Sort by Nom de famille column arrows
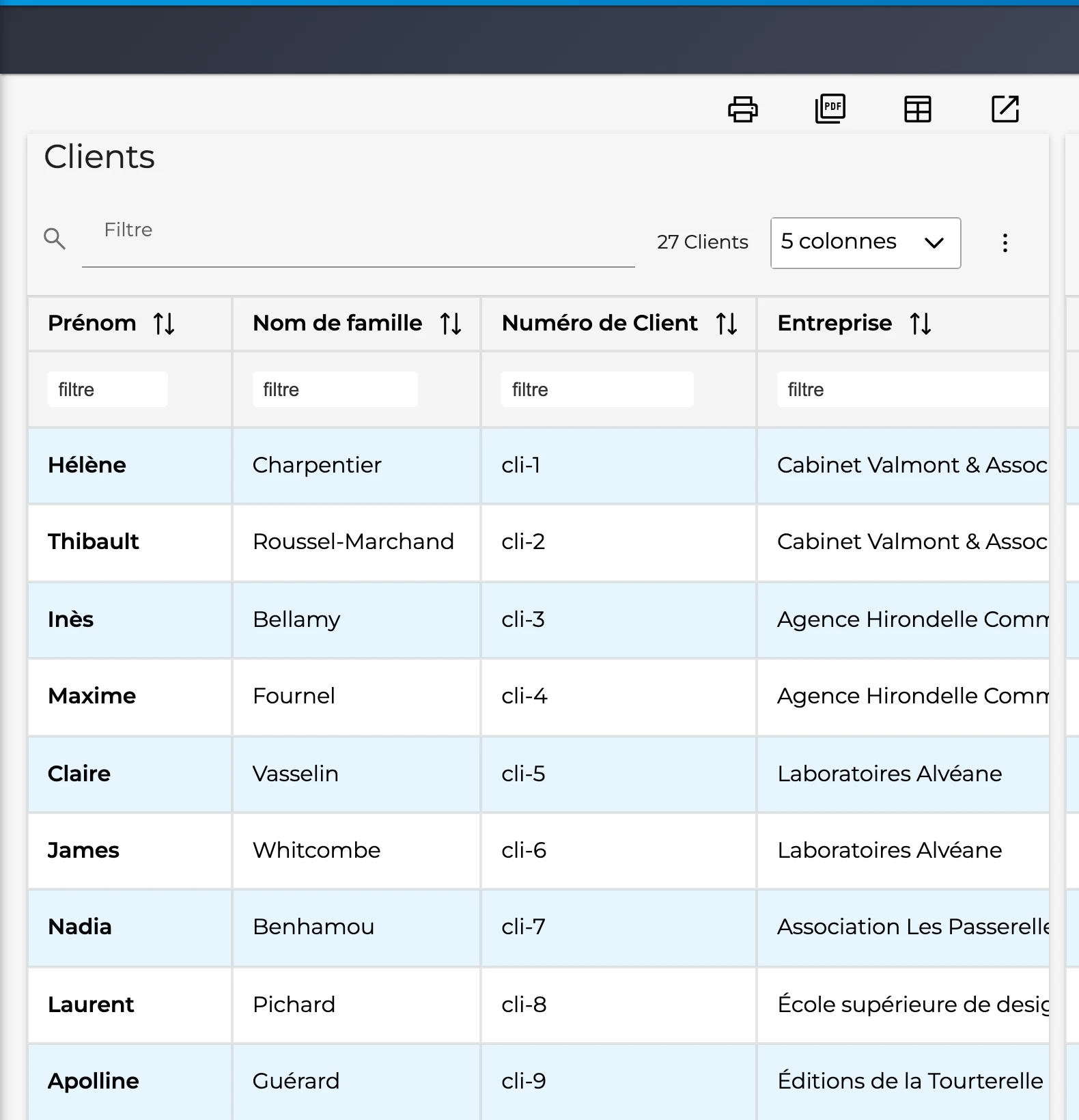This screenshot has width=1079, height=1120. [x=451, y=324]
